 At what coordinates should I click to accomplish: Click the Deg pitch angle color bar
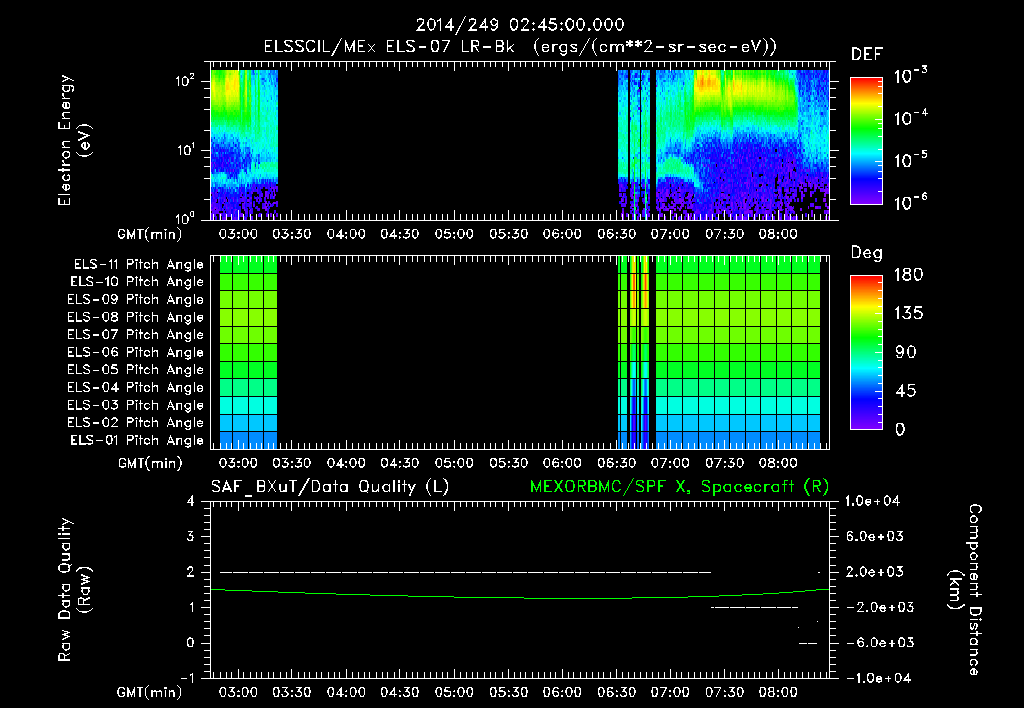(x=866, y=352)
